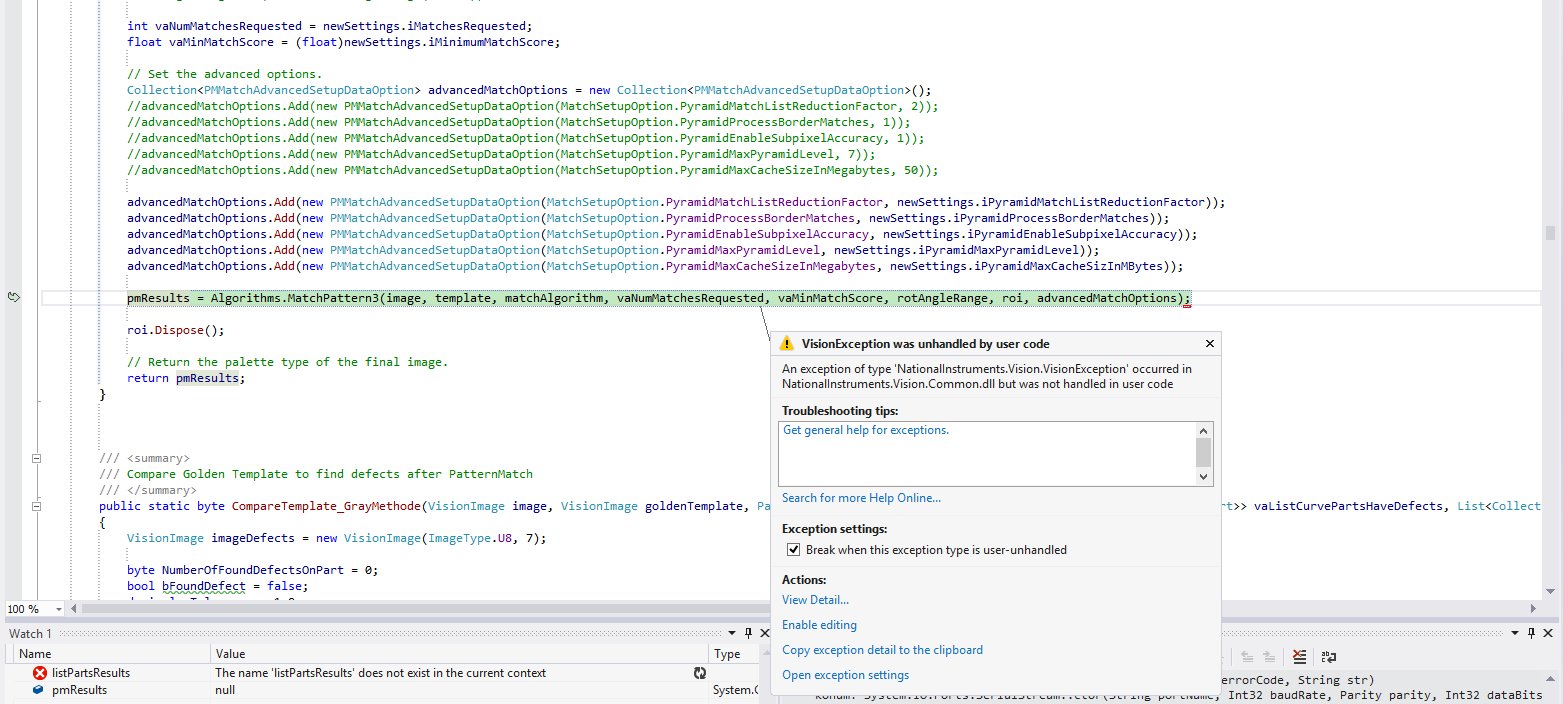Refresh the listPartsResults watch value
Viewport: 1563px width, 704px height.
tap(700, 673)
